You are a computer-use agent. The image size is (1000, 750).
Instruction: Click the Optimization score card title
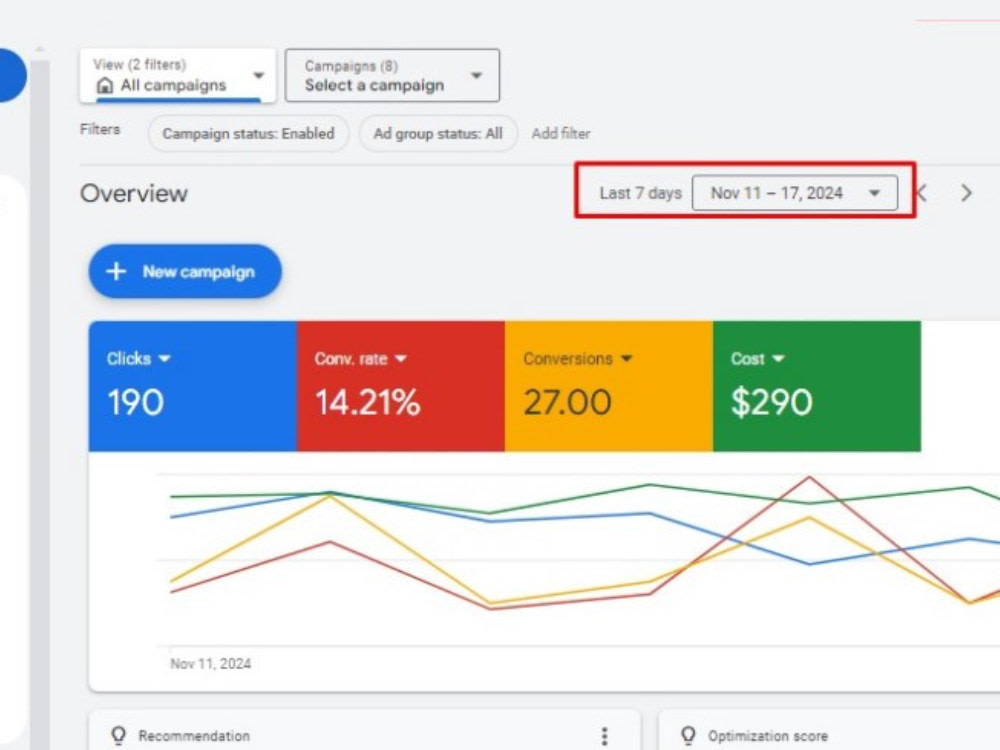tap(768, 736)
